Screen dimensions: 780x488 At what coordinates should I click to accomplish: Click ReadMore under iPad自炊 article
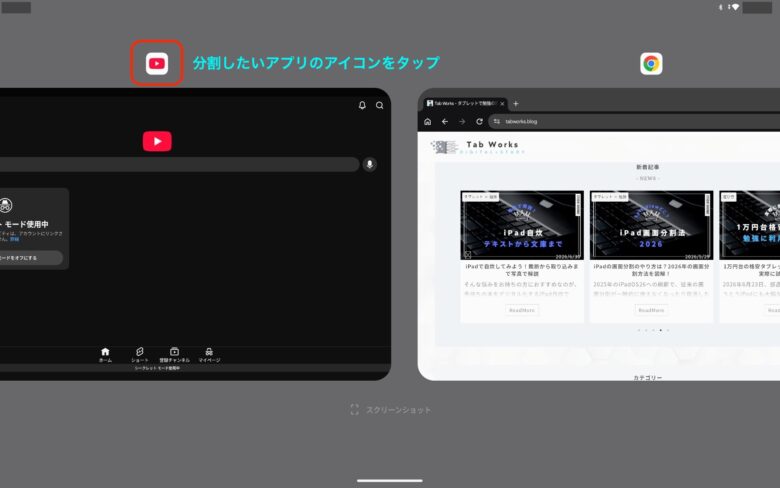(522, 310)
